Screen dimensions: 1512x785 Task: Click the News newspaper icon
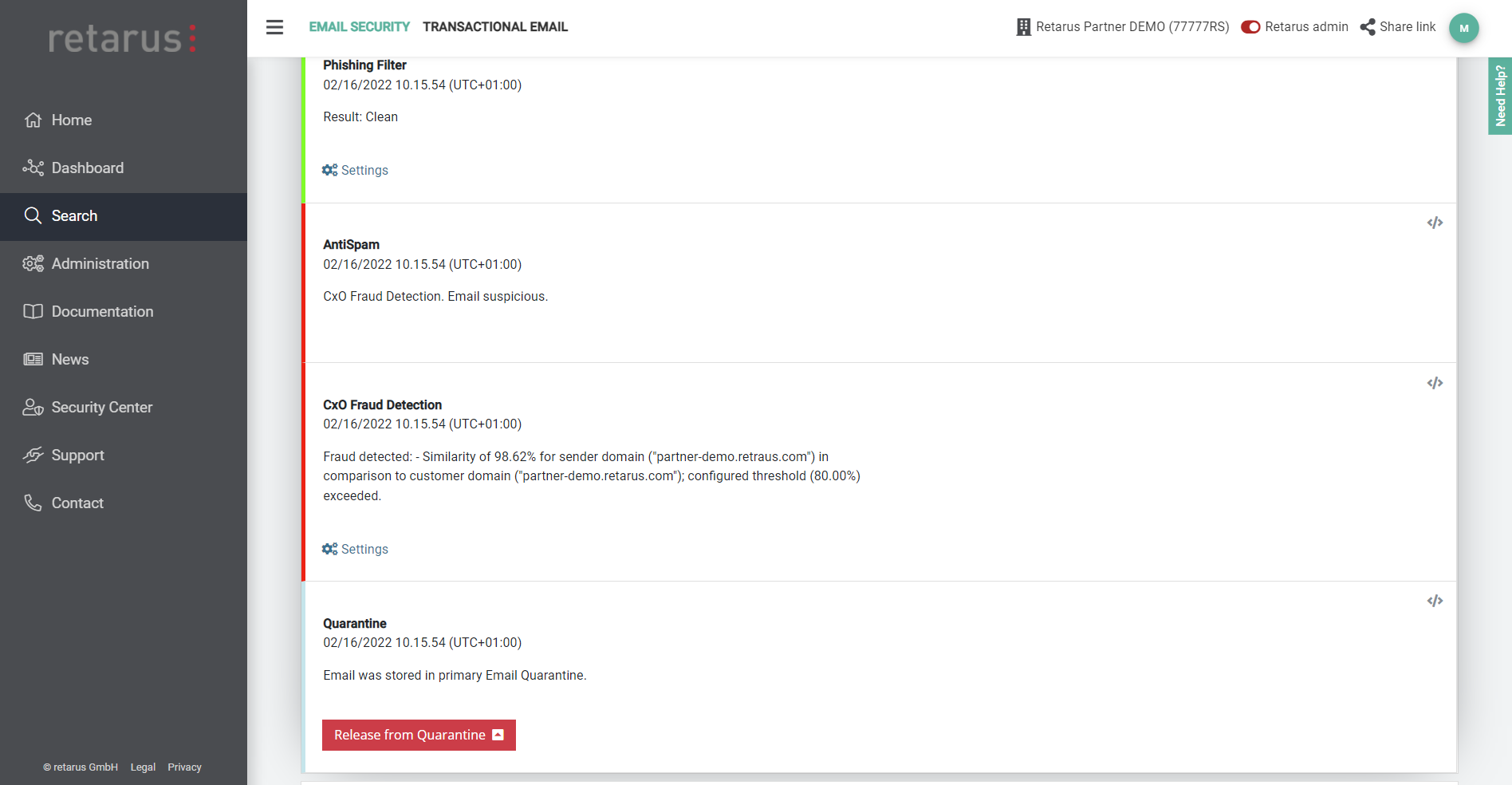[33, 359]
